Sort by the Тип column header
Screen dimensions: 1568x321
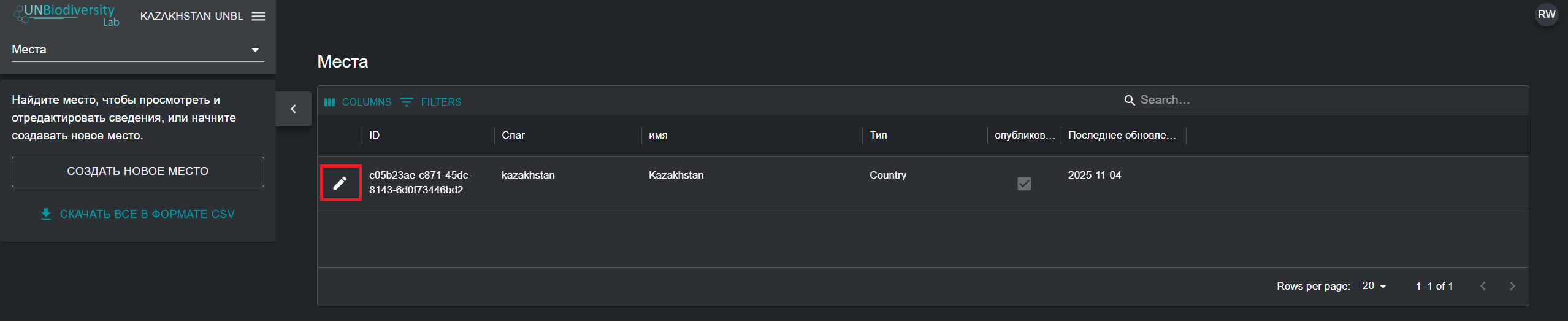(x=878, y=136)
